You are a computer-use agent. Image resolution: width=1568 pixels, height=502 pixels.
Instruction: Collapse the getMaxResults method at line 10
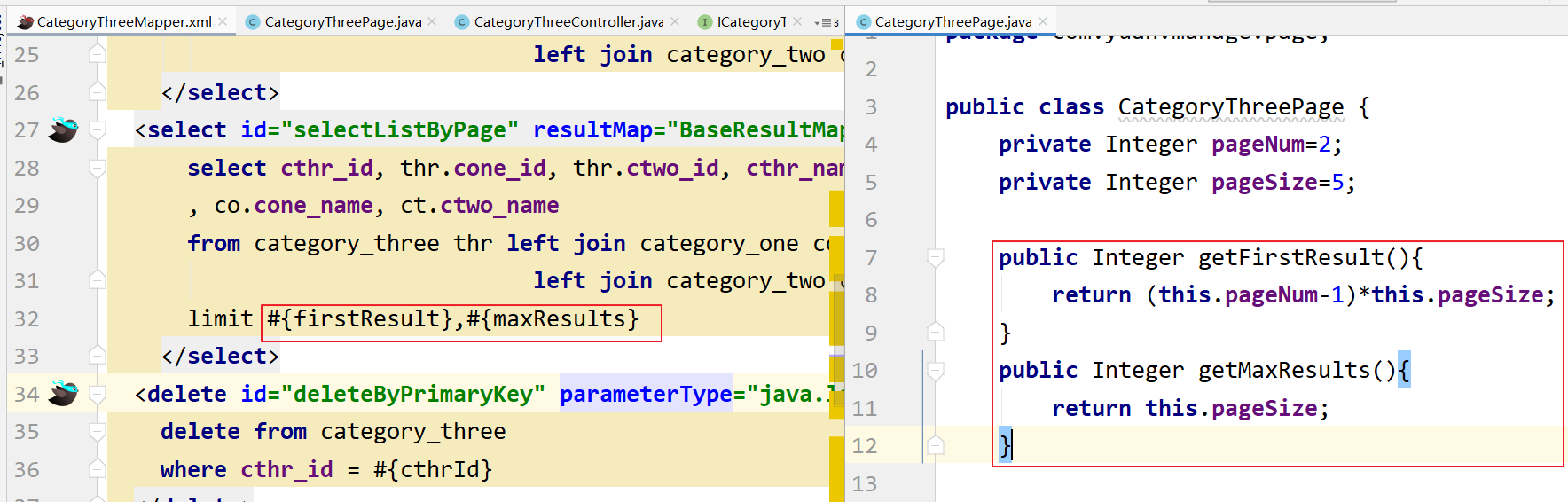click(x=935, y=371)
